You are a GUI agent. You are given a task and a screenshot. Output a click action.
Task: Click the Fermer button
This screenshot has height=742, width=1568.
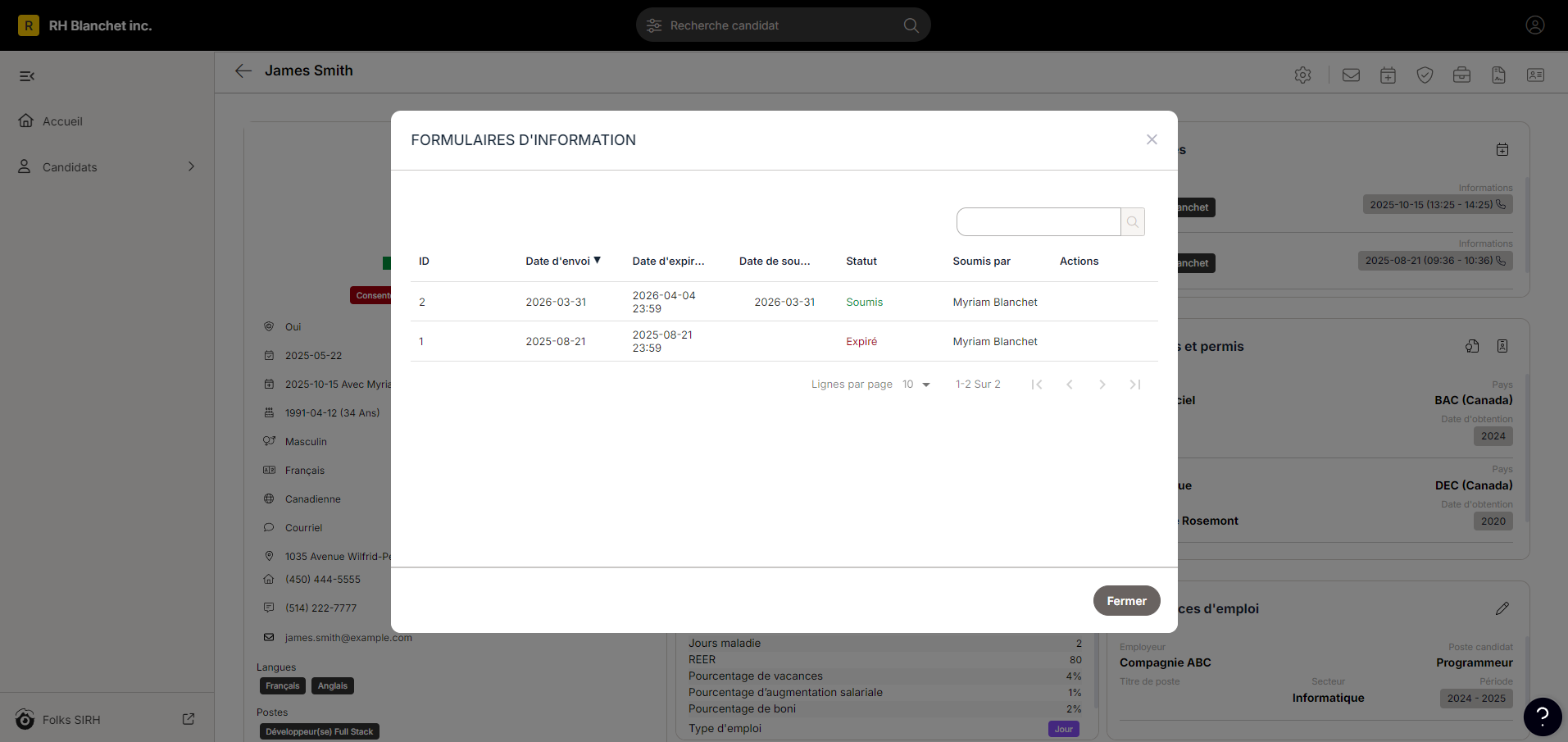1127,600
